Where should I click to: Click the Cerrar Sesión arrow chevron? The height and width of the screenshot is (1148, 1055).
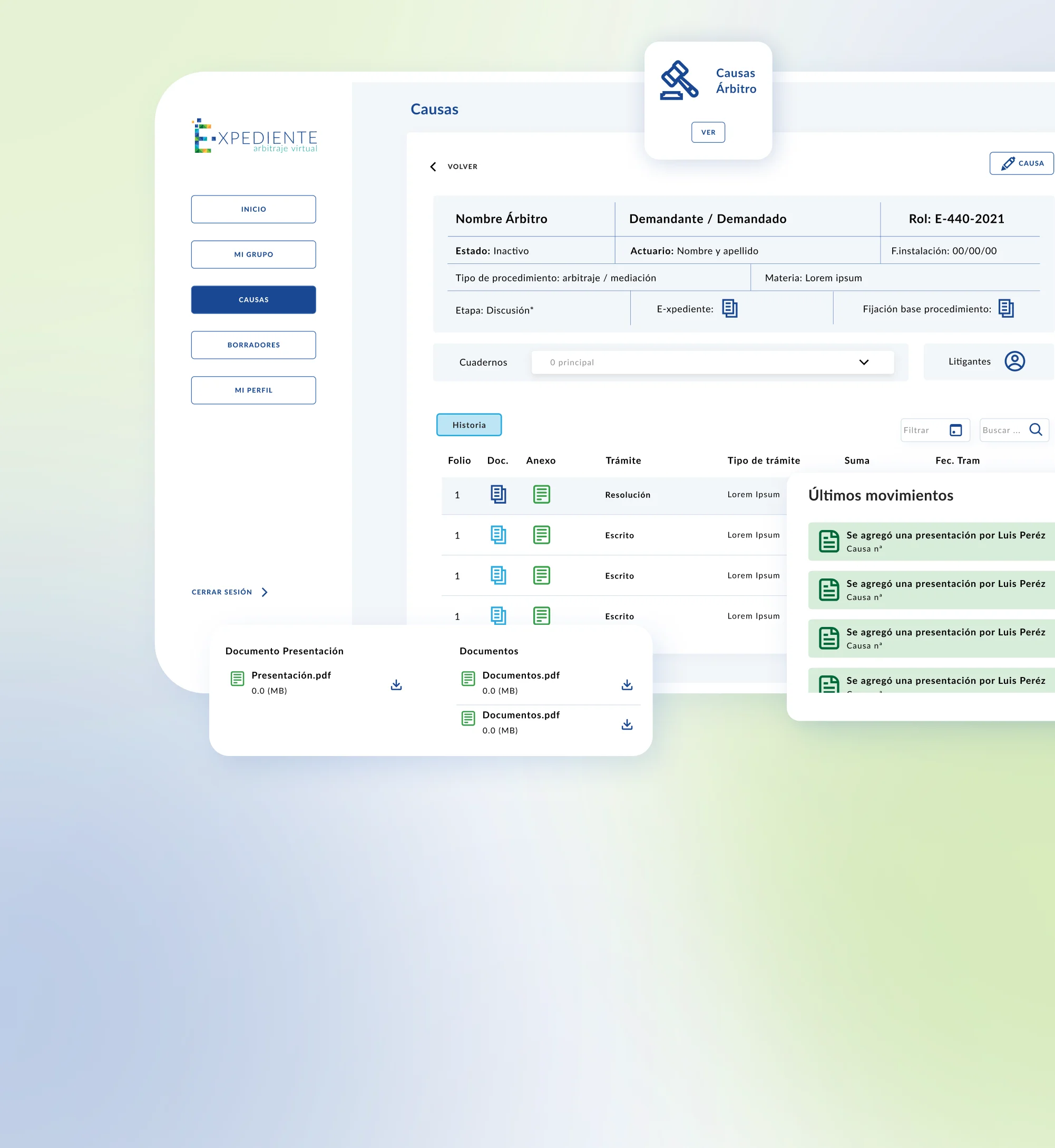pos(265,592)
